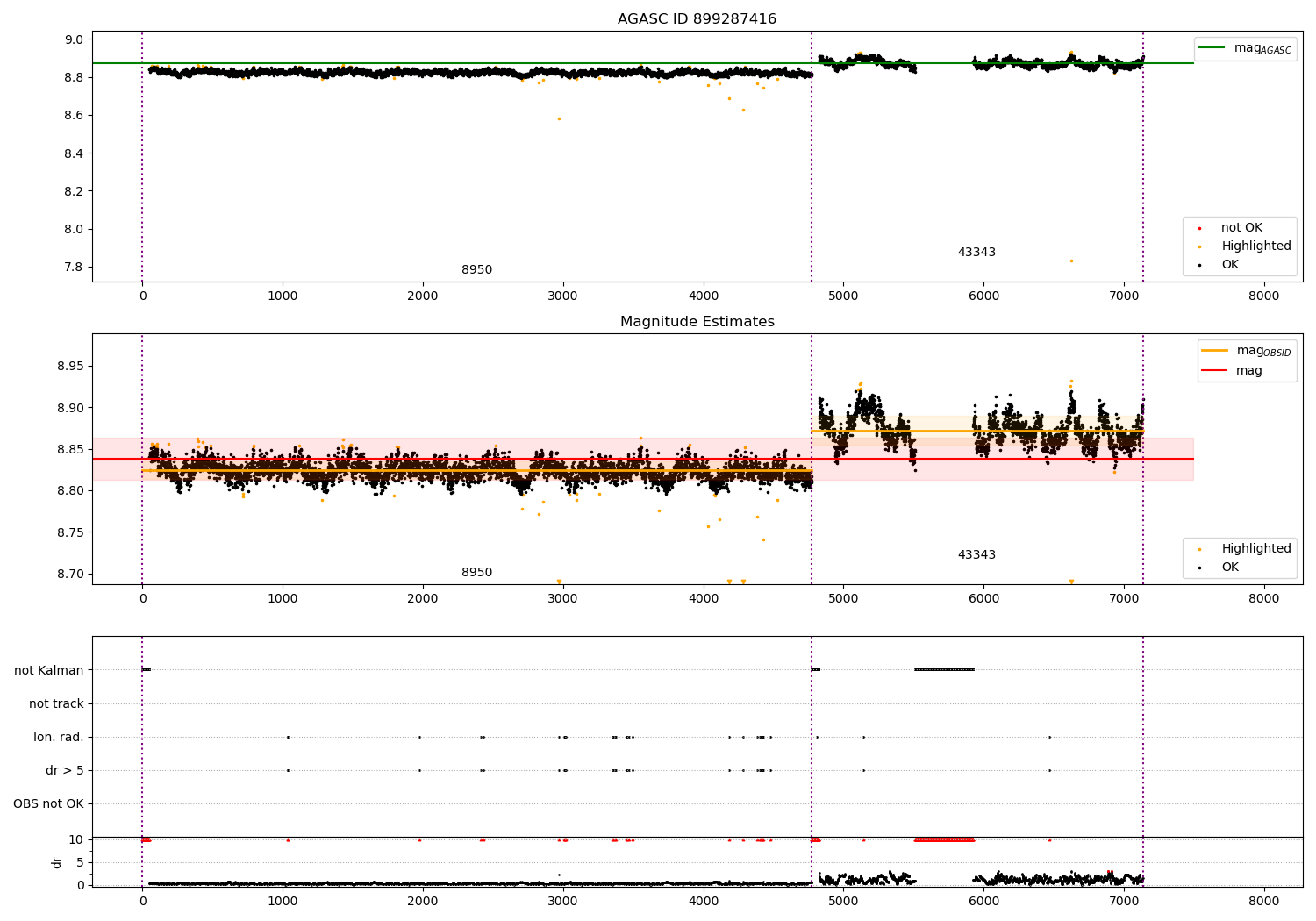1316x921 pixels.
Task: Click the long 'not Kalman' marker segment
Action: pyautogui.click(x=944, y=670)
